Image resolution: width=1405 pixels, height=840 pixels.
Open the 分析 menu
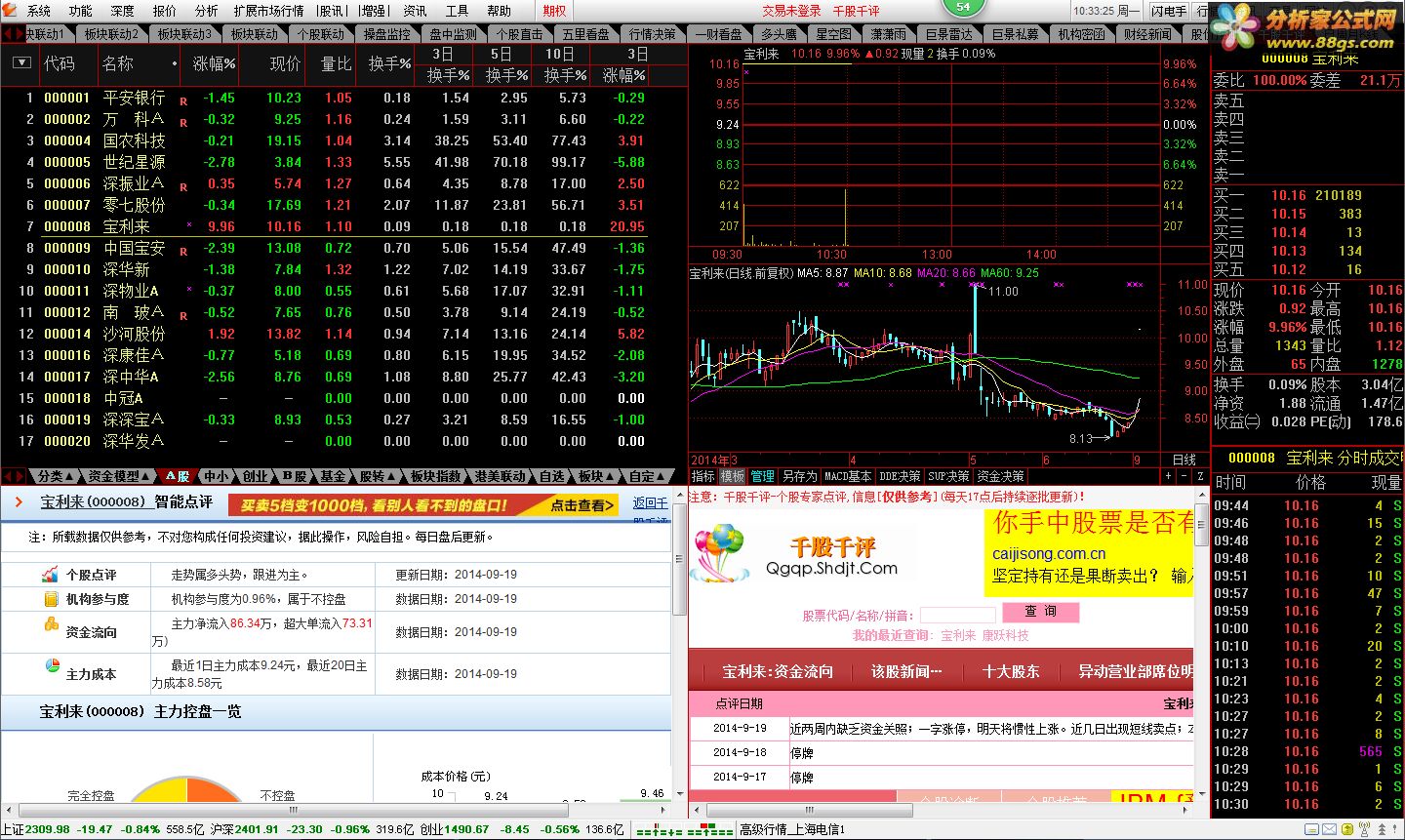[207, 11]
